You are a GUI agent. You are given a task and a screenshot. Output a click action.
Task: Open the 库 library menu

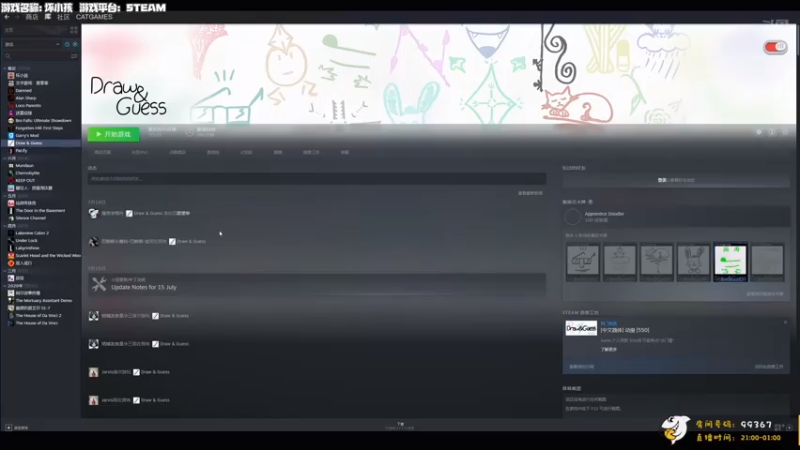[47, 17]
